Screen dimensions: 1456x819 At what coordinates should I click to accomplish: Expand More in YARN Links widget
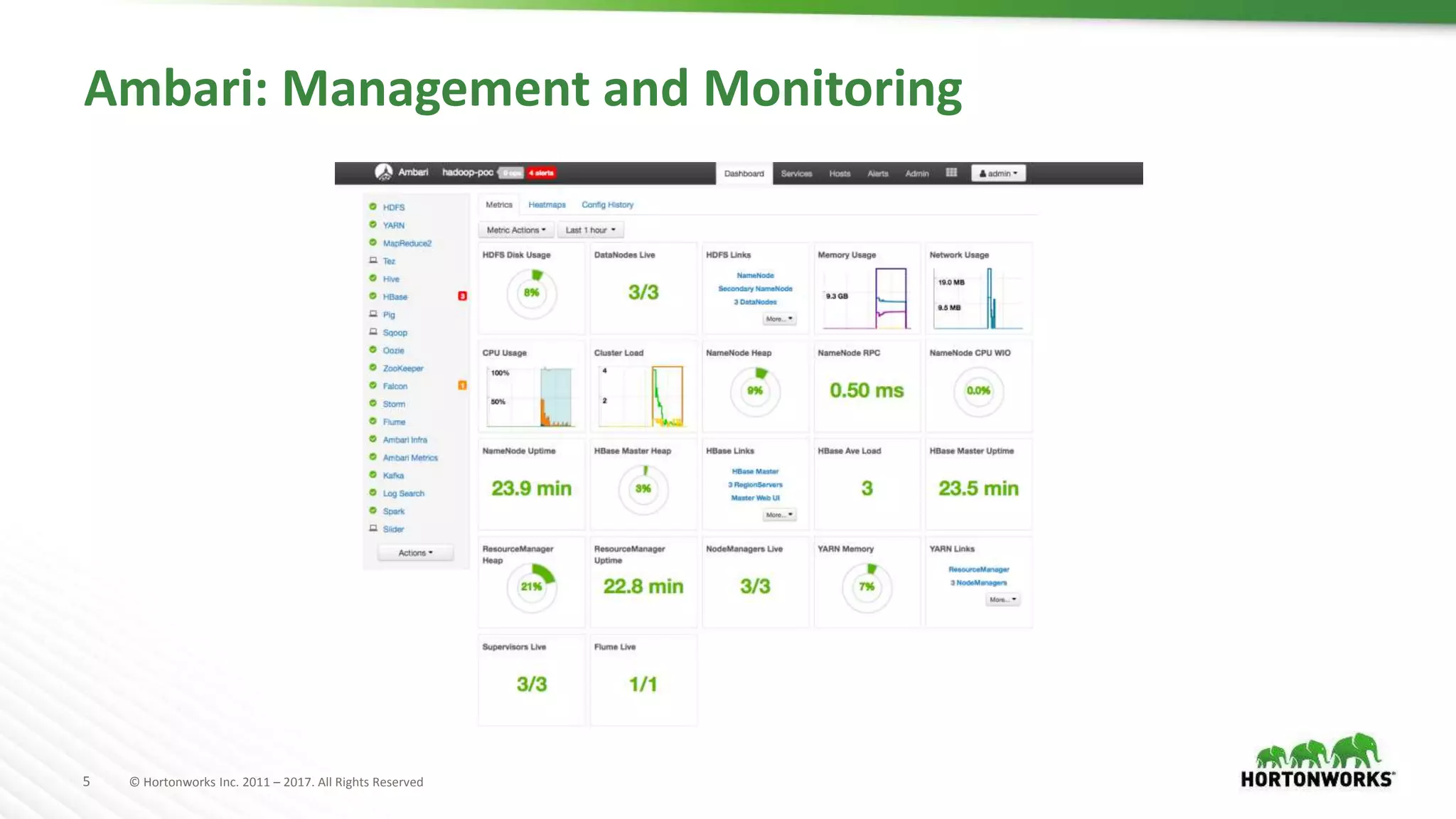[x=1003, y=599]
